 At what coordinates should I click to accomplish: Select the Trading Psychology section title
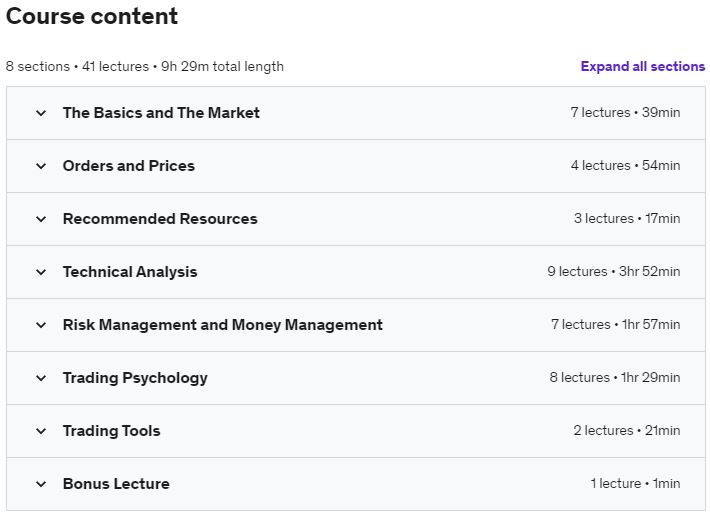135,378
